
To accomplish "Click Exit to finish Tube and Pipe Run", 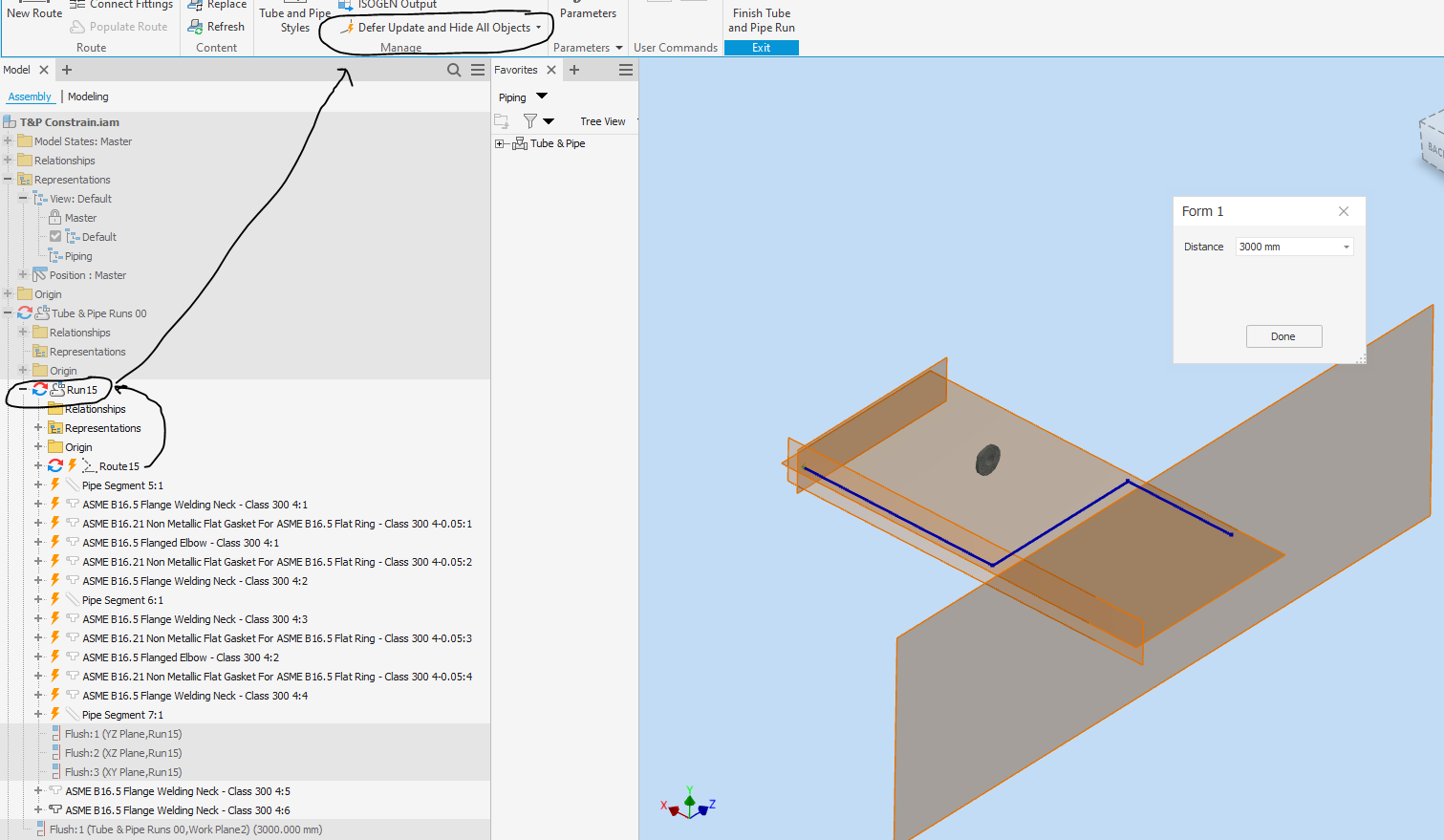I will tap(761, 46).
